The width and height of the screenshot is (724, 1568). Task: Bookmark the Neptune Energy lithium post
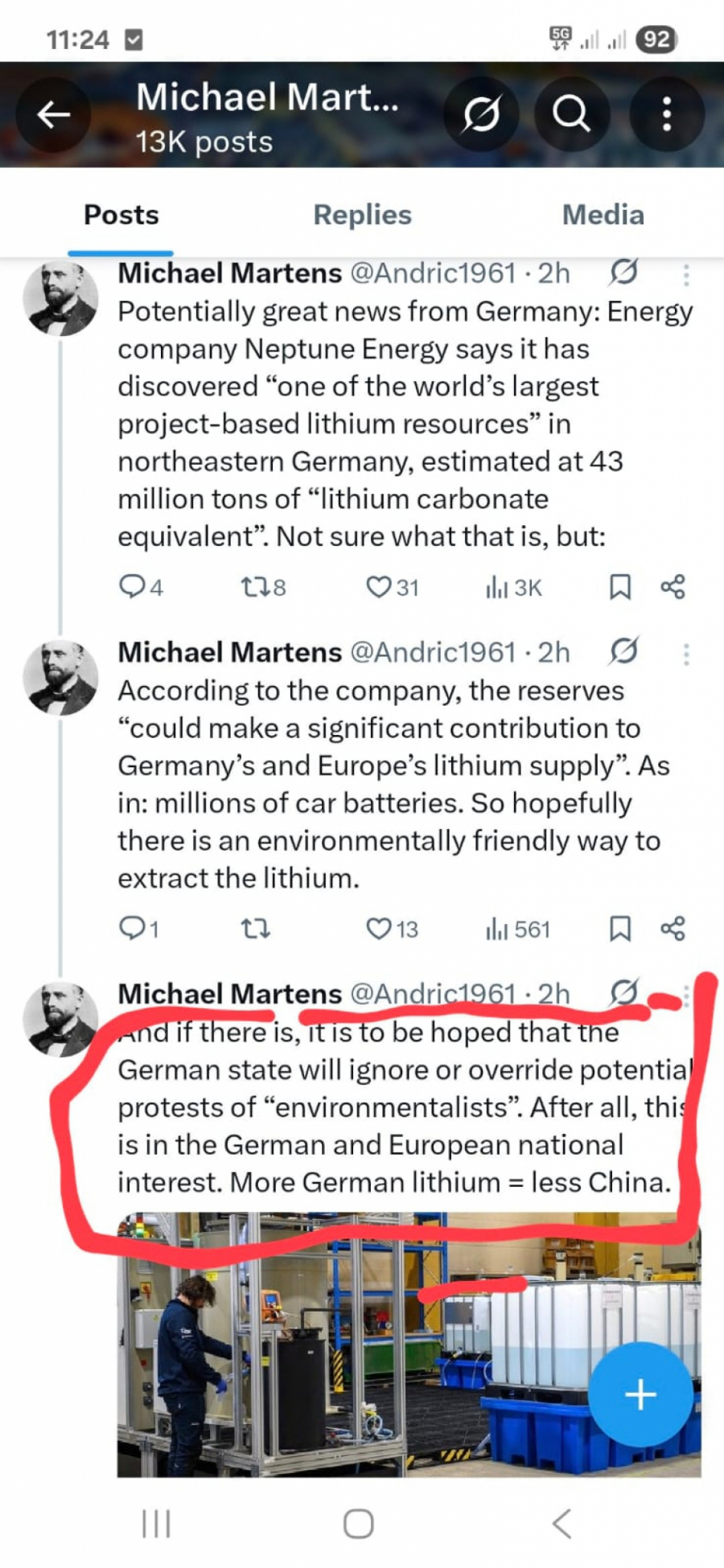pyautogui.click(x=619, y=588)
